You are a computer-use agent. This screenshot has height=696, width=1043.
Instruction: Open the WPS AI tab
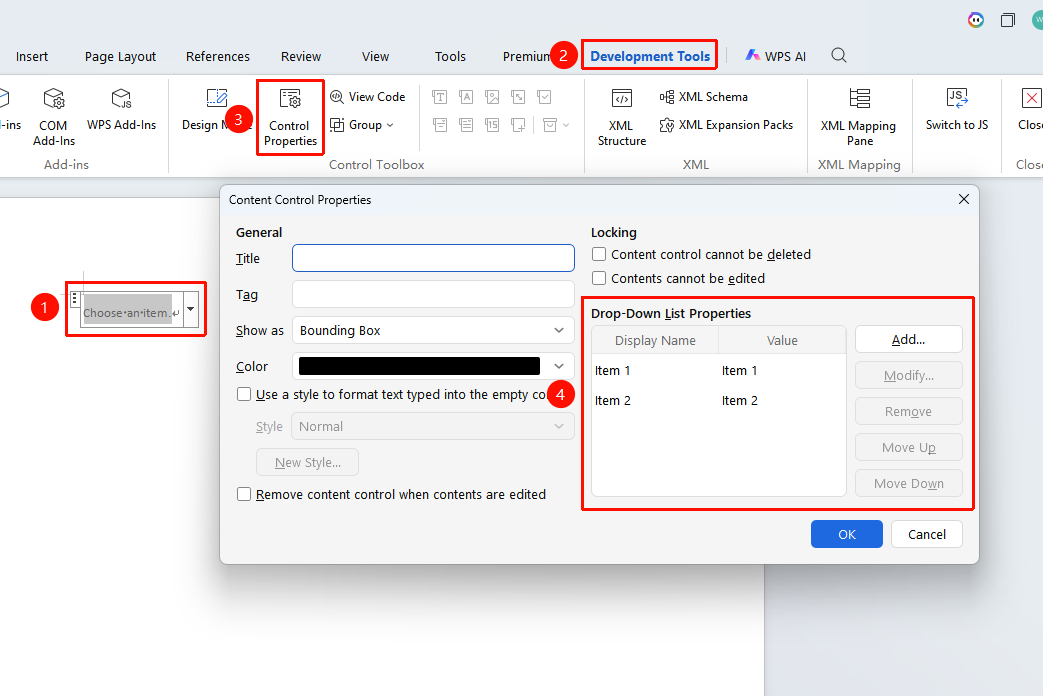click(776, 56)
